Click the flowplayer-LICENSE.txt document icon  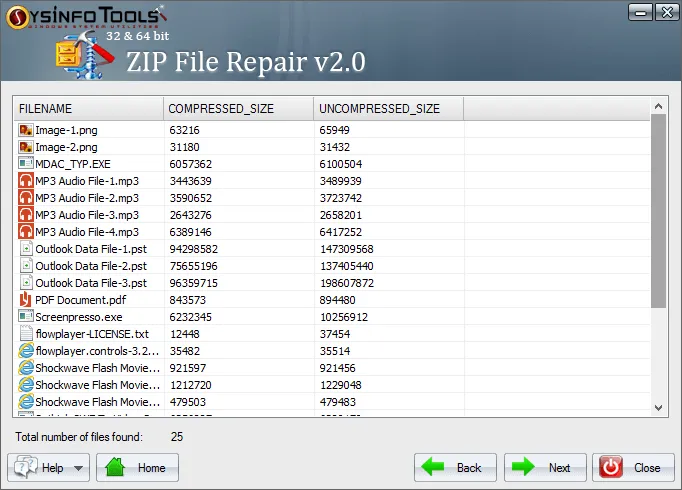[x=26, y=333]
